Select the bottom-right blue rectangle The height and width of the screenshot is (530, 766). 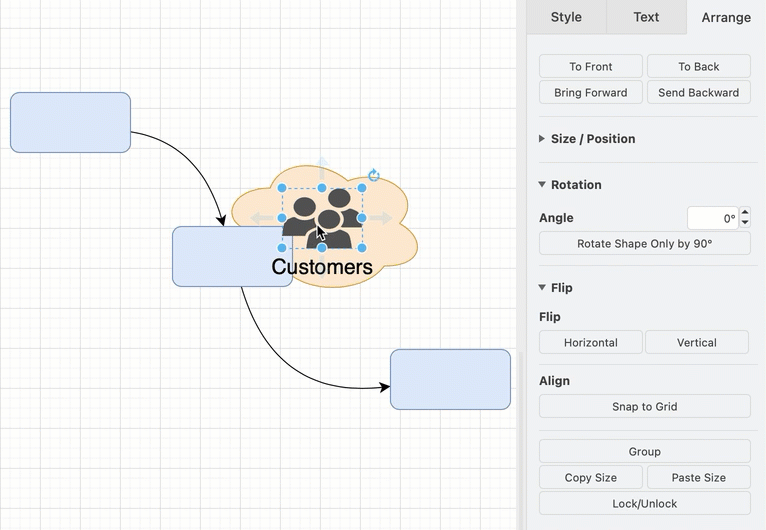click(x=450, y=379)
